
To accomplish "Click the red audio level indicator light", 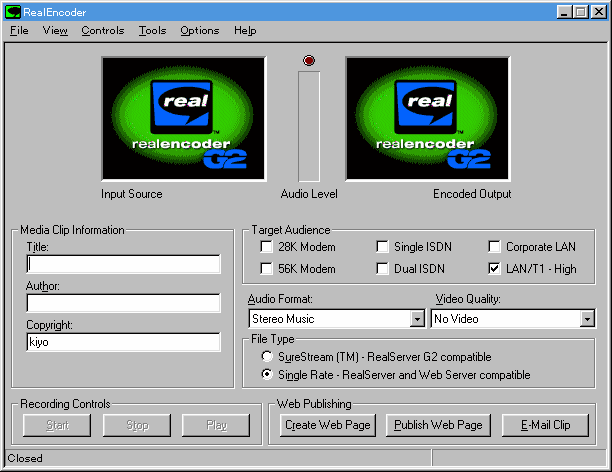I will [308, 61].
